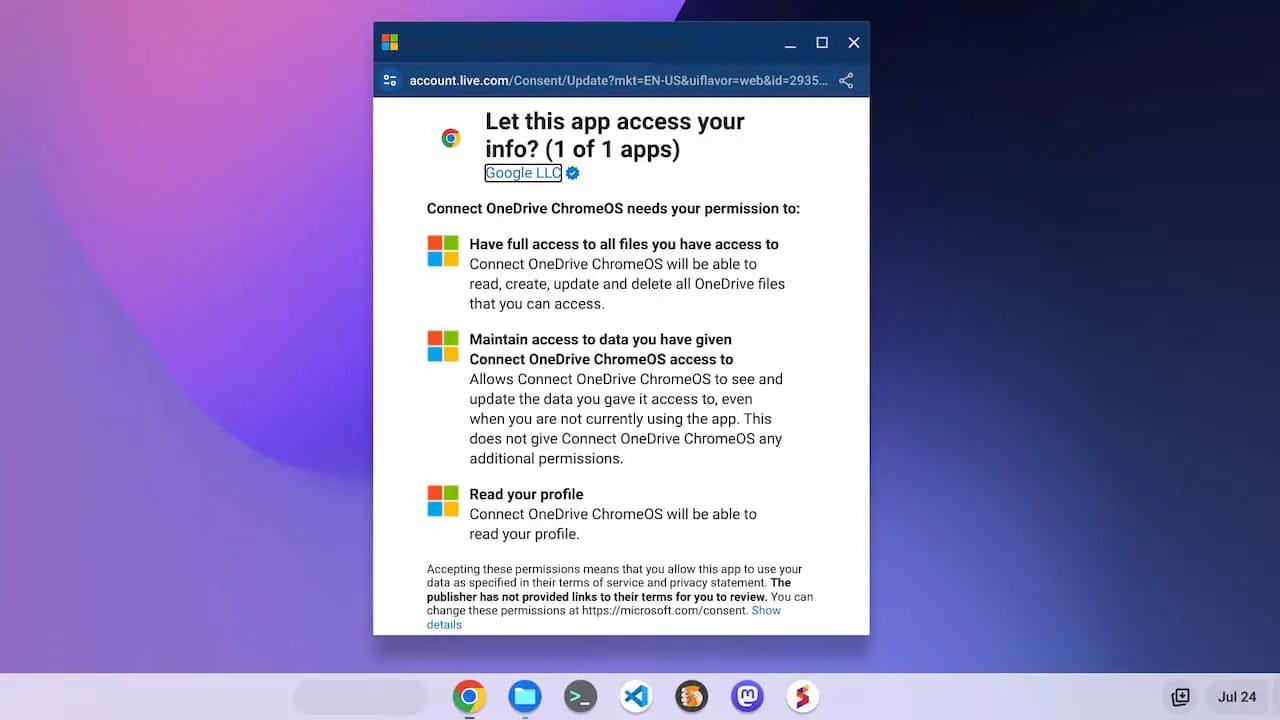The width and height of the screenshot is (1280, 720).
Task: Click the verified publisher badge beside Google LLC
Action: [x=573, y=173]
